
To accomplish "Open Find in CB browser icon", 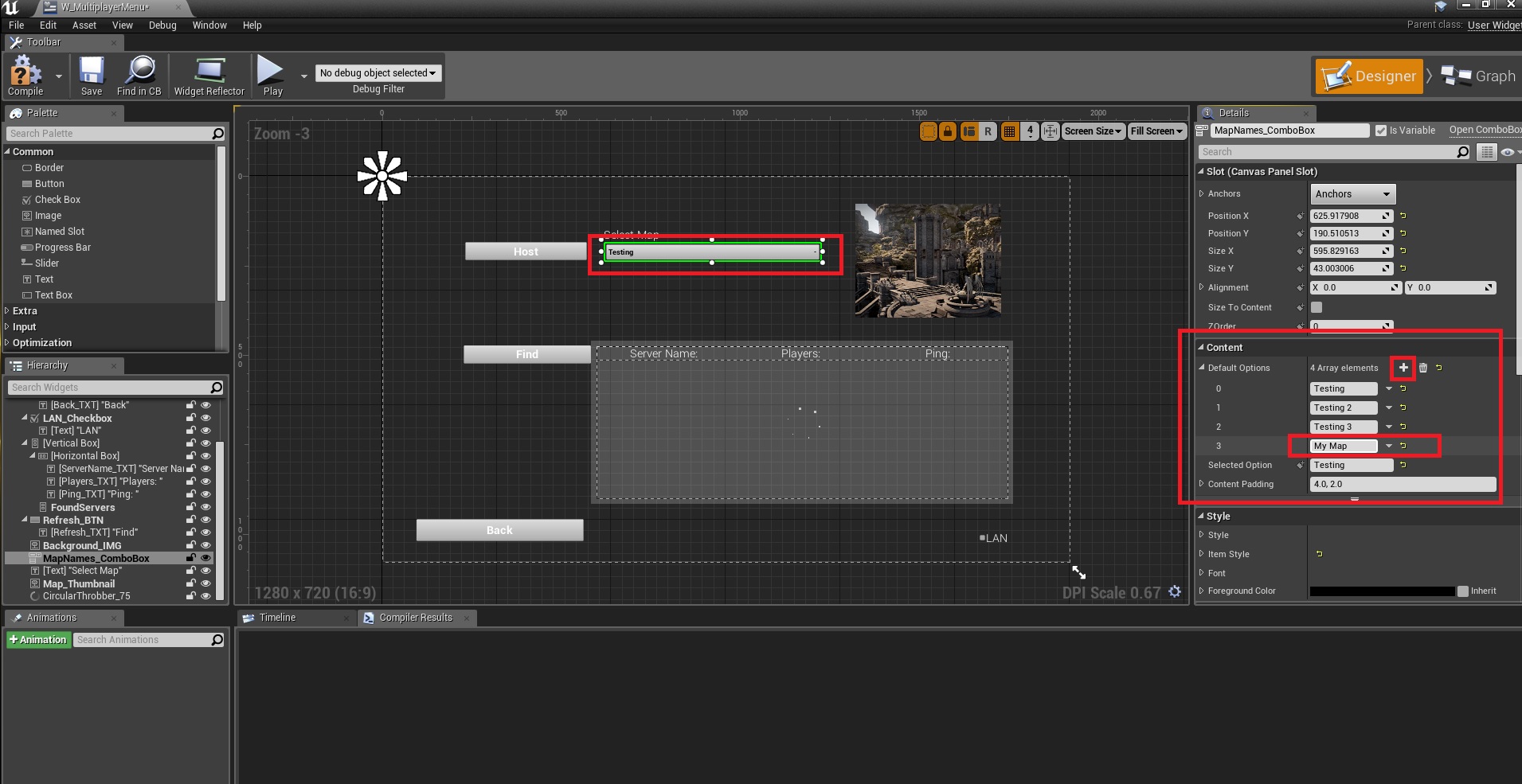I will (139, 75).
